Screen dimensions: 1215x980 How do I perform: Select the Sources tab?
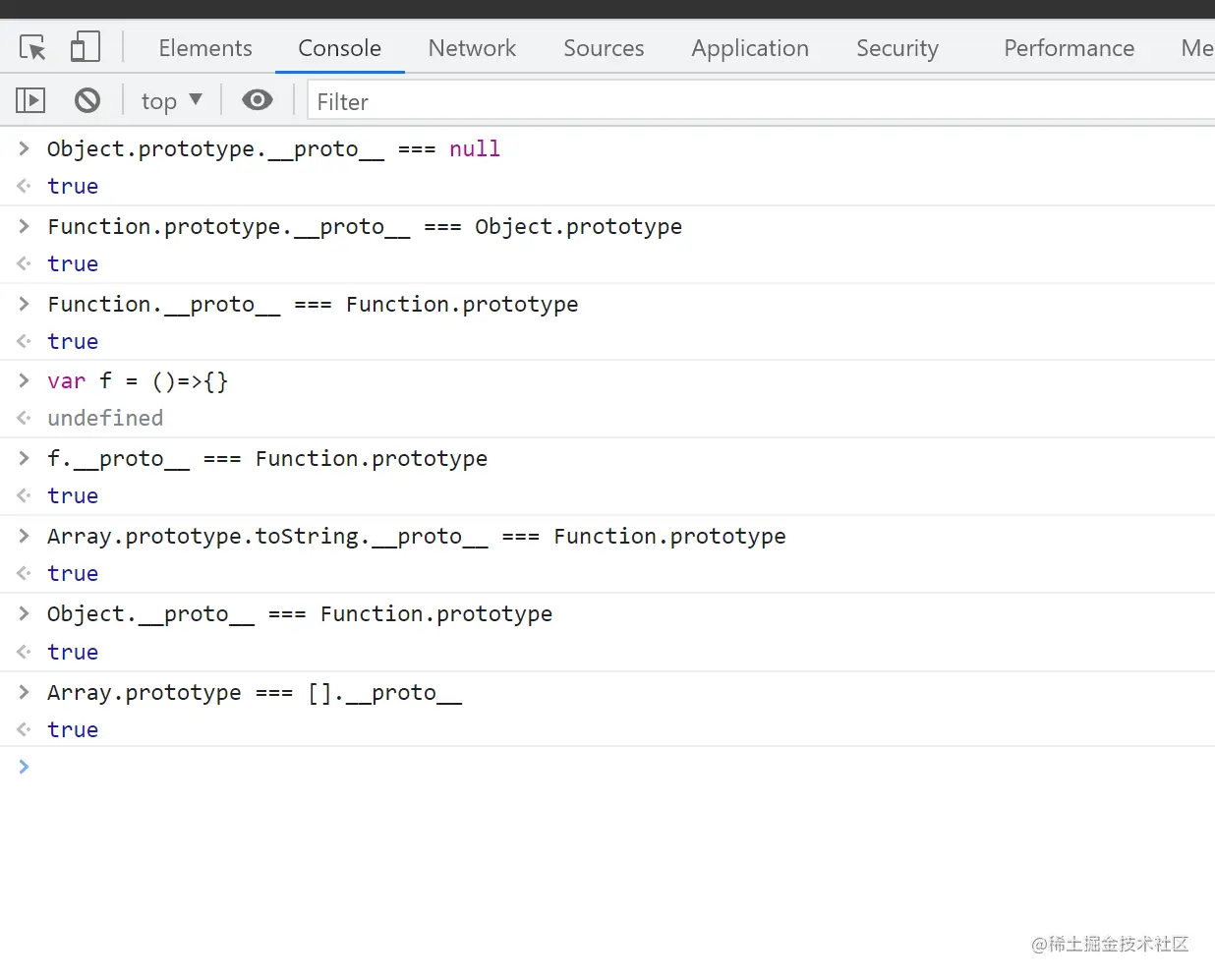[x=604, y=48]
